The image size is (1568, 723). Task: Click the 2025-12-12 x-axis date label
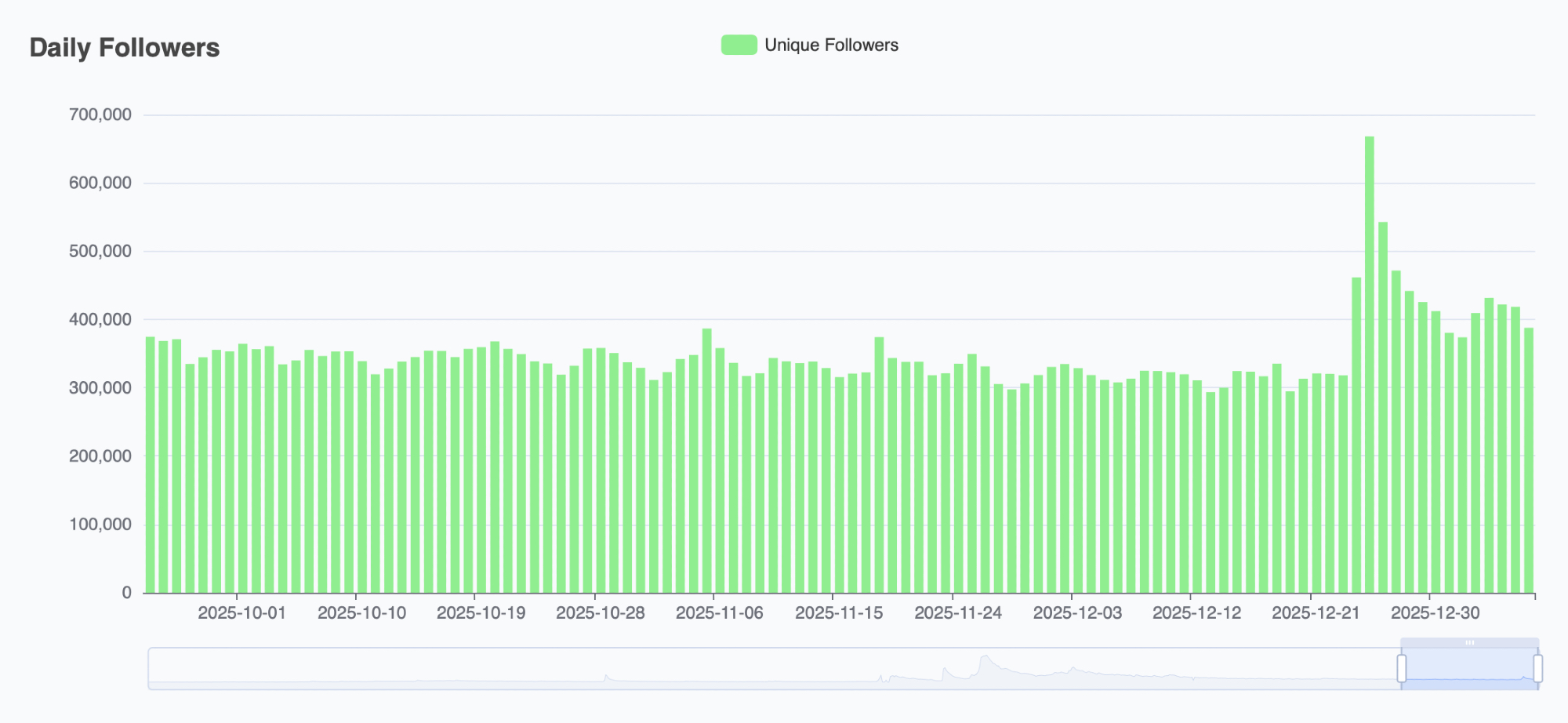point(1196,613)
